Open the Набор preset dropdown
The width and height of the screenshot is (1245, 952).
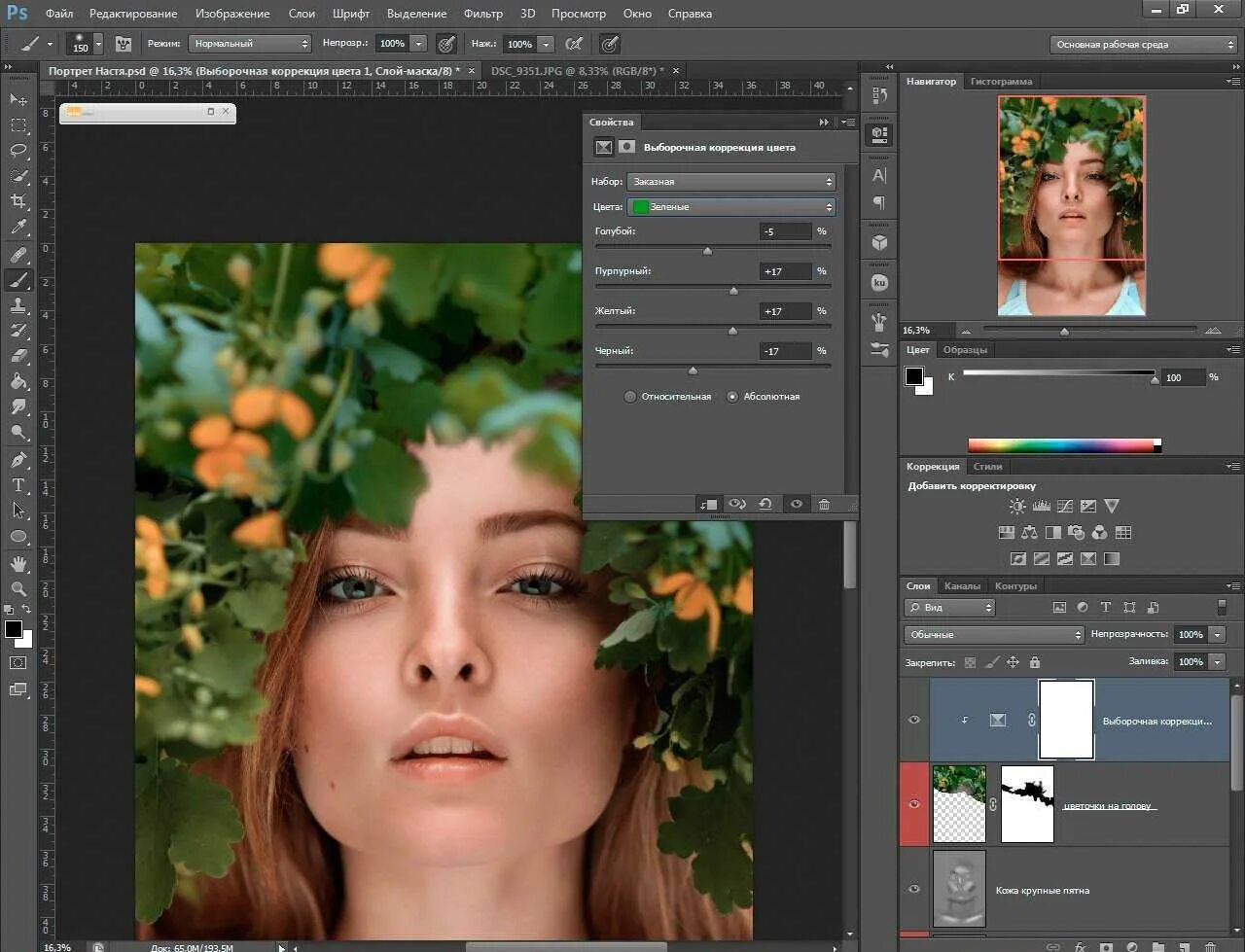point(731,182)
